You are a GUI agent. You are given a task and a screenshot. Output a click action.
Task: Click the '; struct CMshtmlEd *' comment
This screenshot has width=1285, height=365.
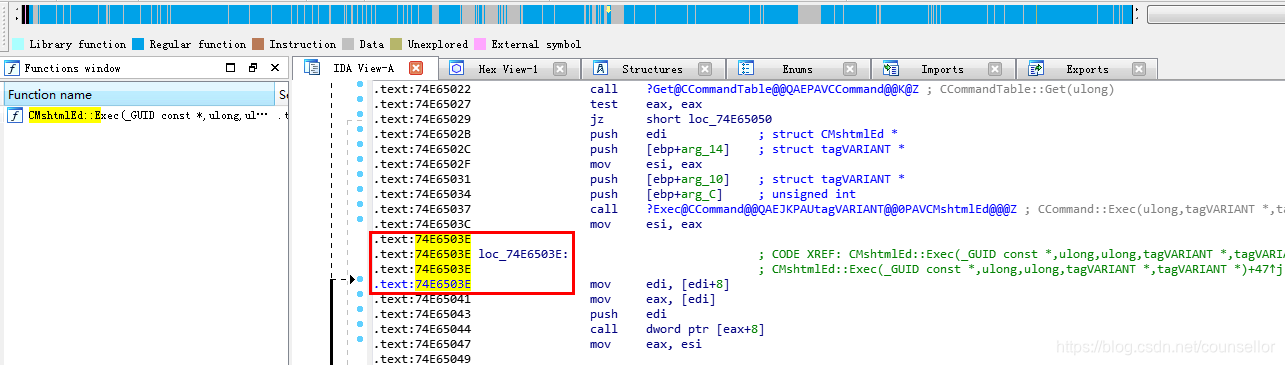coord(828,134)
